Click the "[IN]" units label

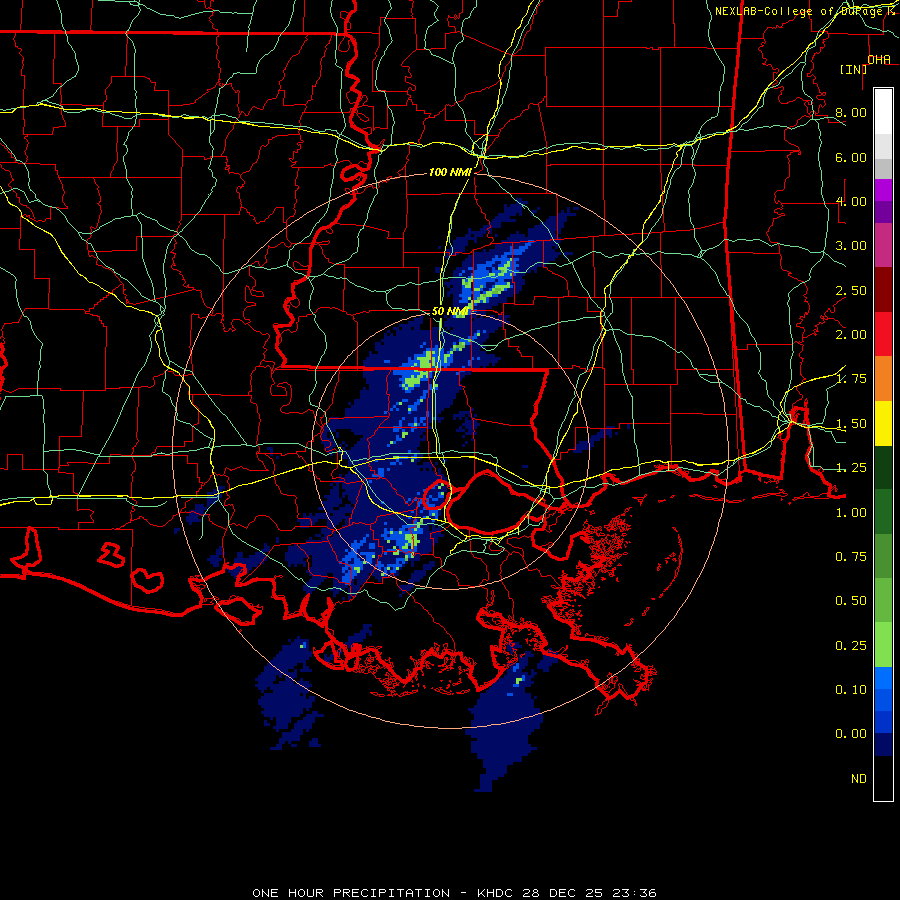pos(854,69)
